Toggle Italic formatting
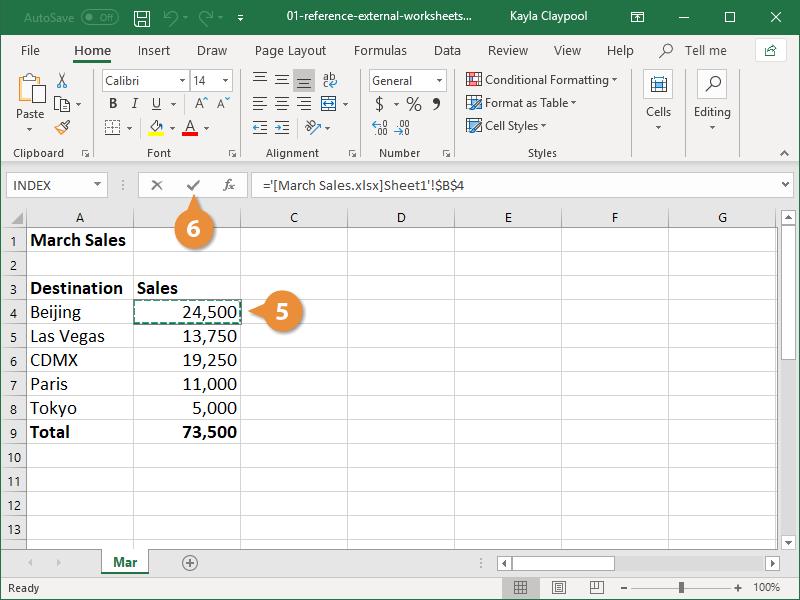 [x=135, y=104]
